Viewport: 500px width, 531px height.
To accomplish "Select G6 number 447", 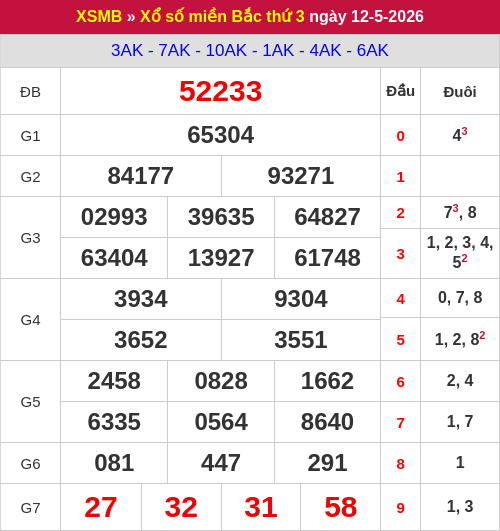I will (221, 463).
